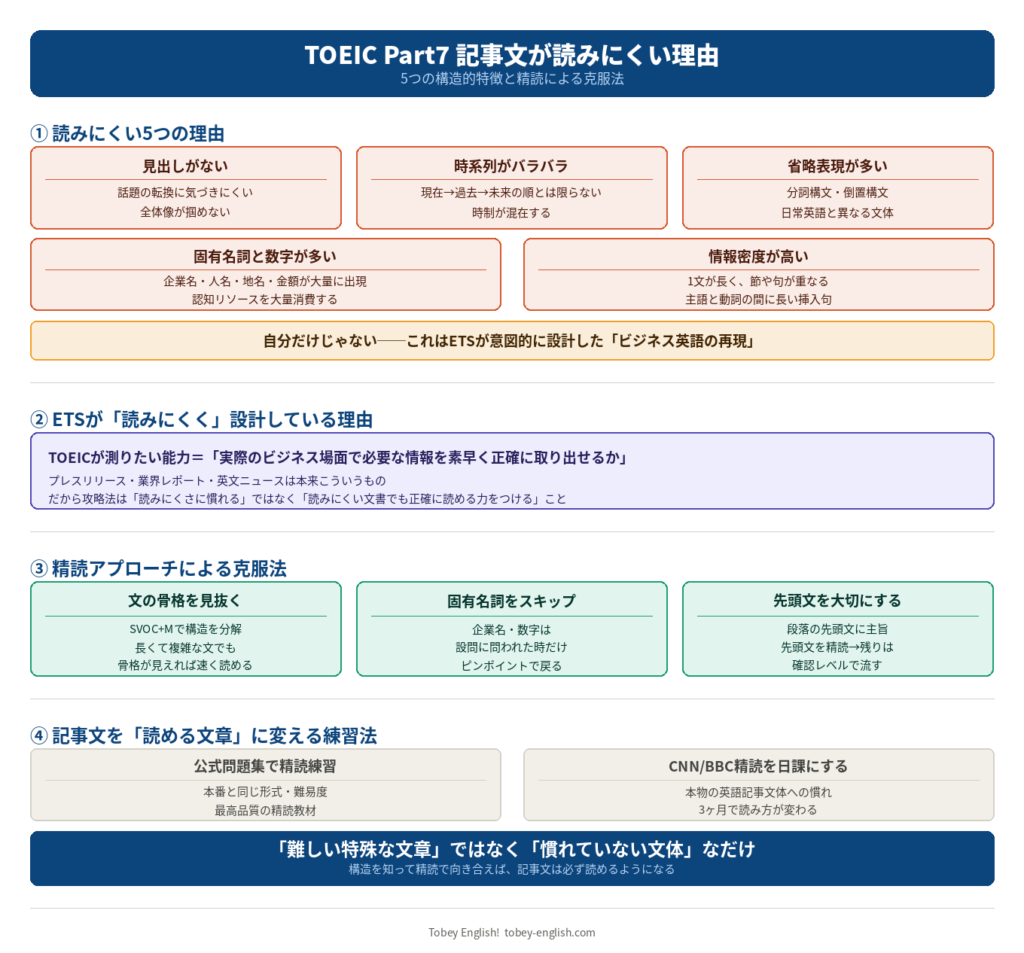1024x953 pixels.
Task: Click text '時制が混在する'
Action: click(511, 213)
